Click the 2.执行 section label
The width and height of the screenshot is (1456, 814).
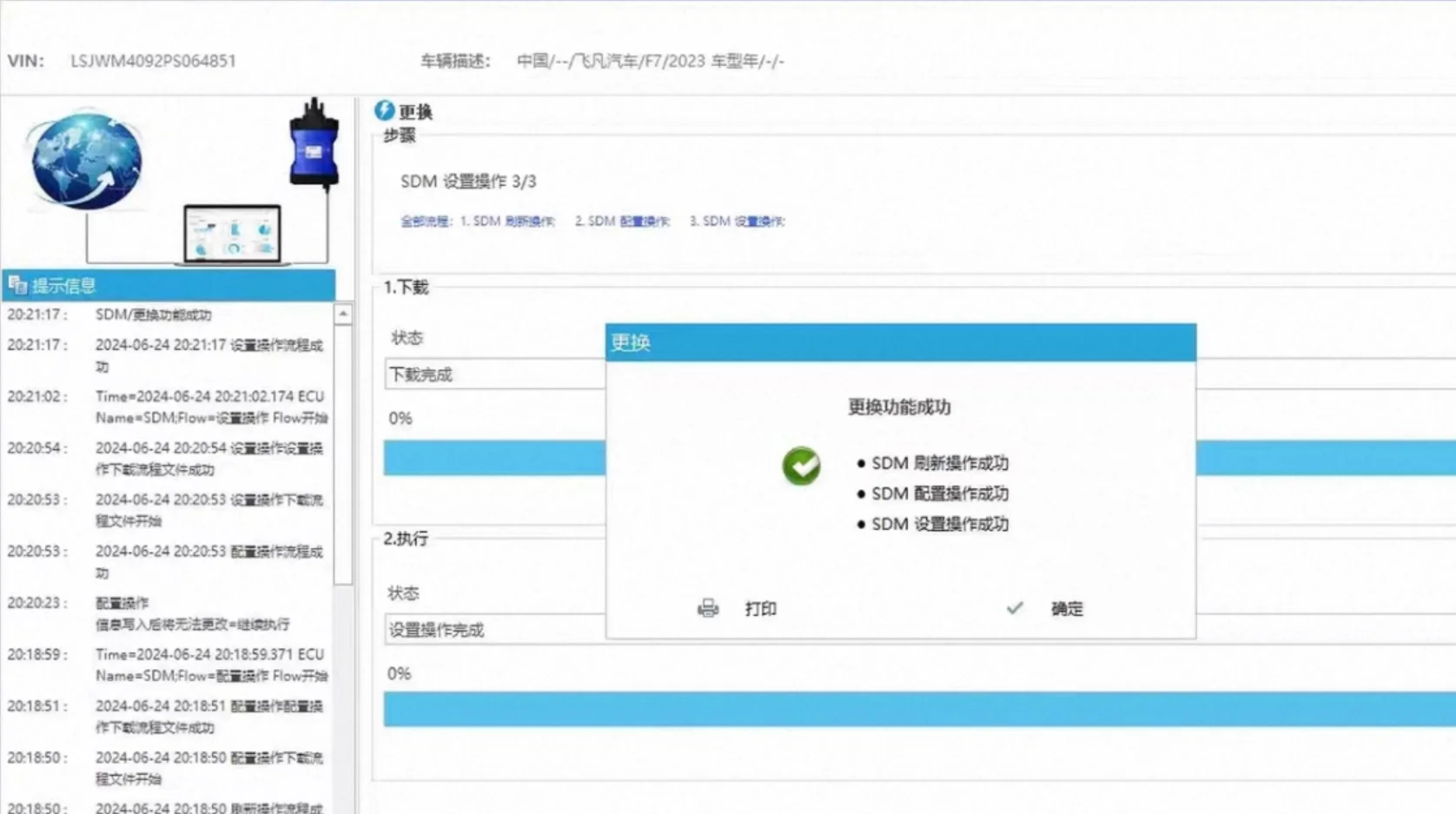point(406,539)
